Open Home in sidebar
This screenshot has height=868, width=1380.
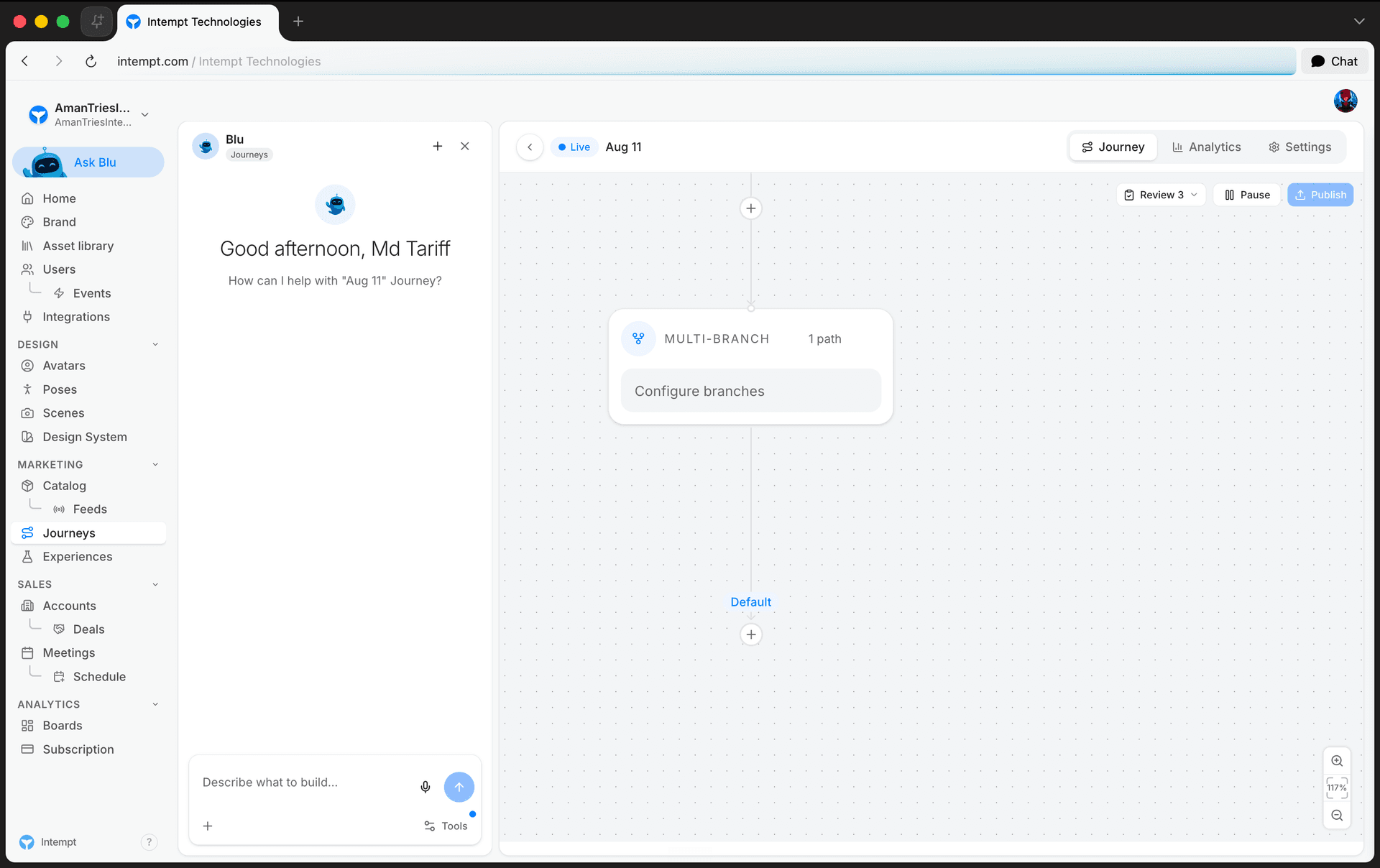tap(88, 198)
